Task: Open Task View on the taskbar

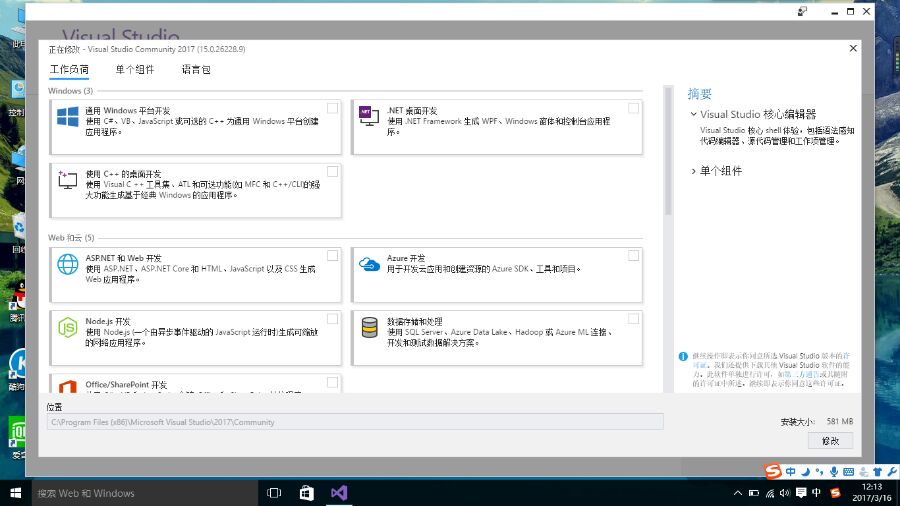Action: (274, 493)
